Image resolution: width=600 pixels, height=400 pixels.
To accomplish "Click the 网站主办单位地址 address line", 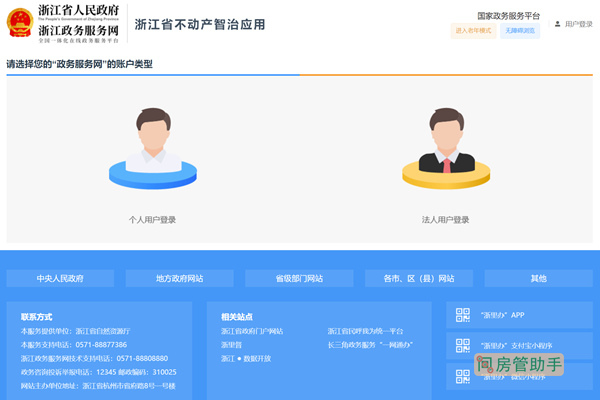I will click(x=98, y=386).
